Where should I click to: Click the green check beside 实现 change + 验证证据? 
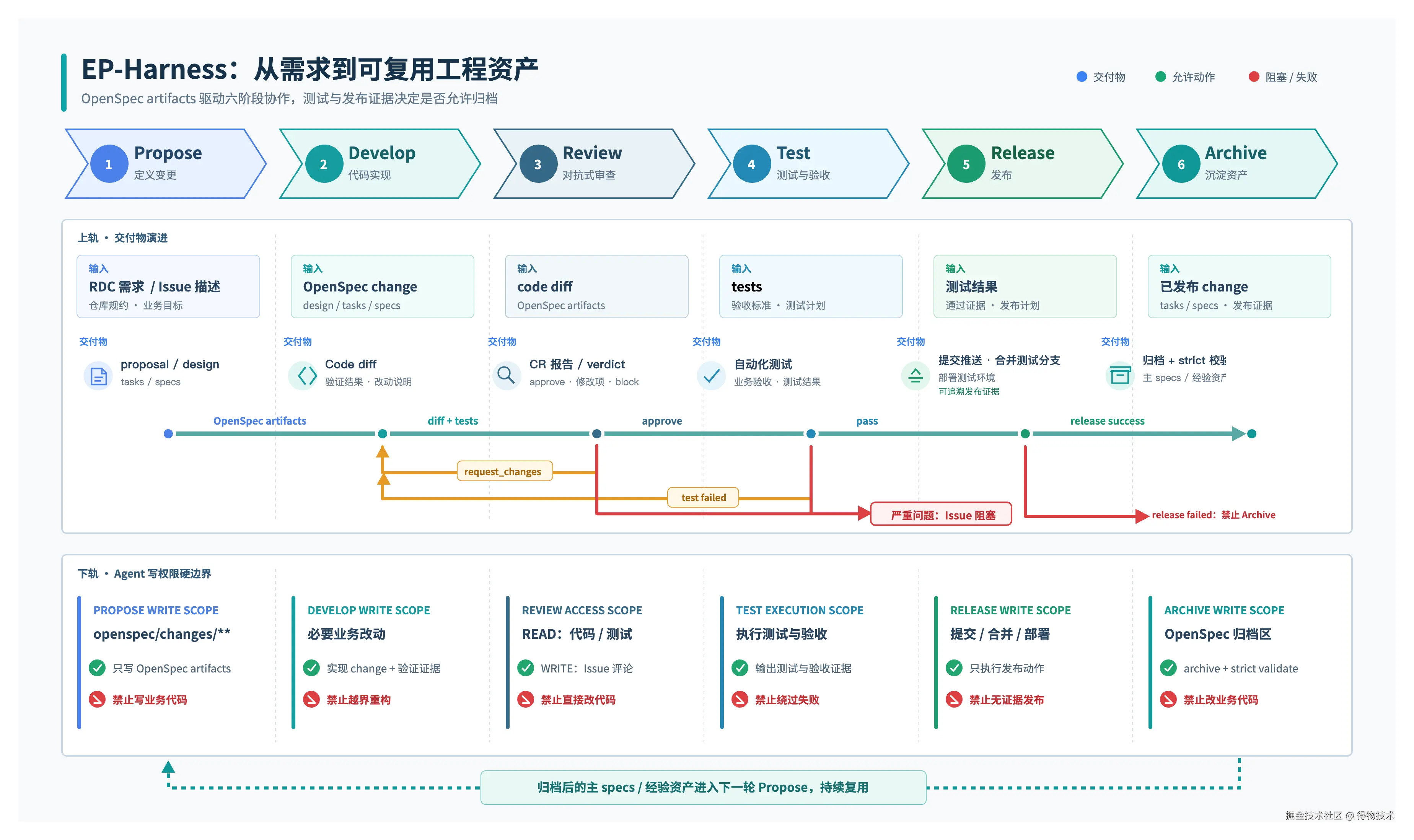pos(311,669)
